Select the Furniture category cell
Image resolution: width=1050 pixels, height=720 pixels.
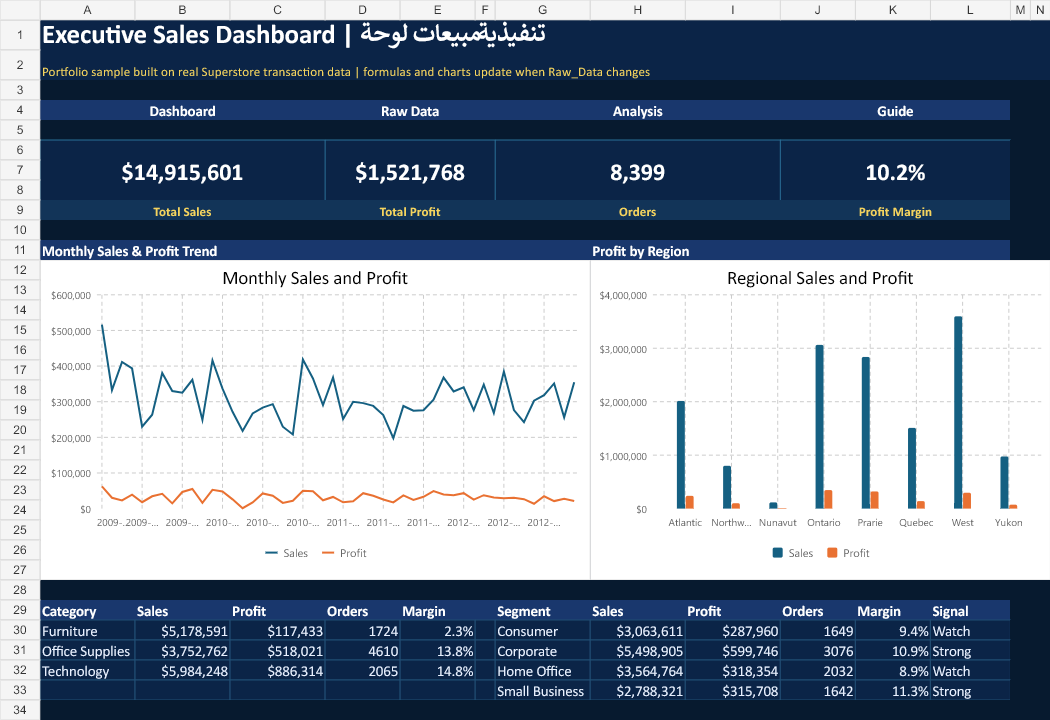coord(87,631)
